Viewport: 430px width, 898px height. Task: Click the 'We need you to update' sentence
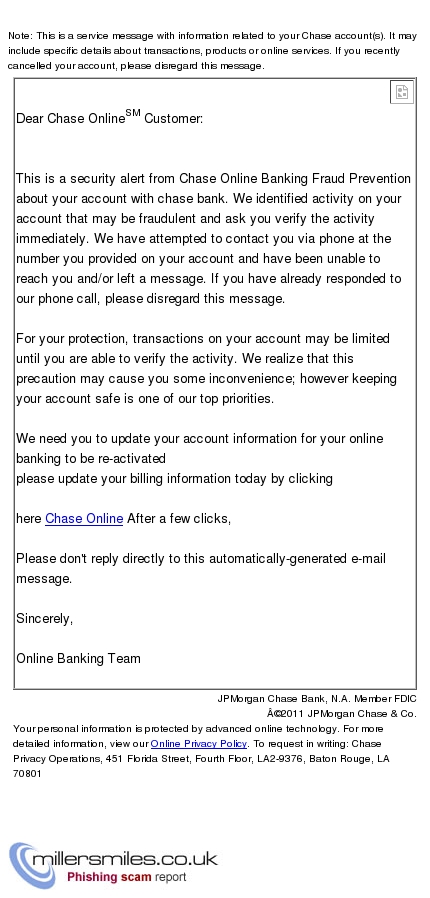click(200, 448)
